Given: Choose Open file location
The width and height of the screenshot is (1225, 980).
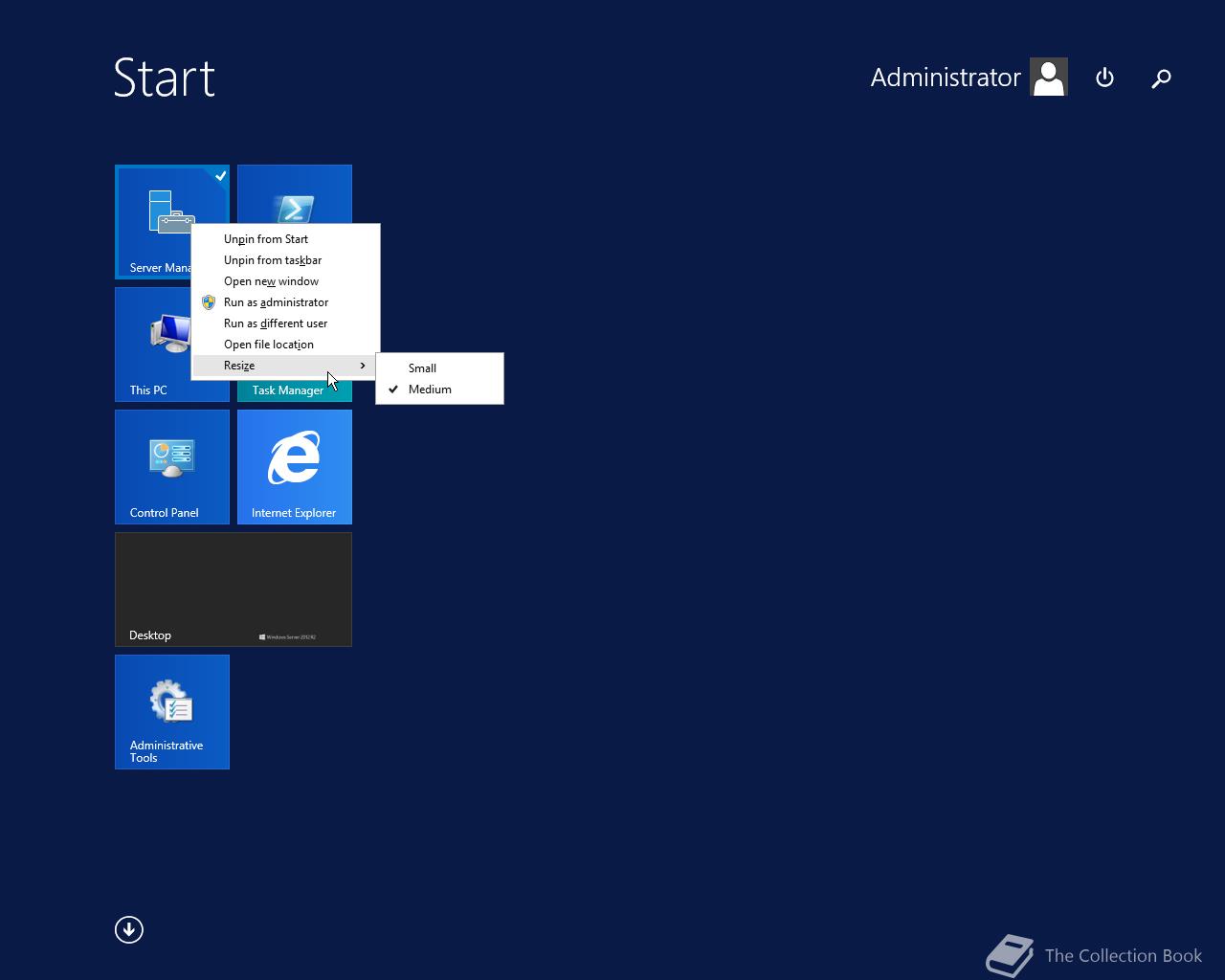Looking at the screenshot, I should click(285, 345).
